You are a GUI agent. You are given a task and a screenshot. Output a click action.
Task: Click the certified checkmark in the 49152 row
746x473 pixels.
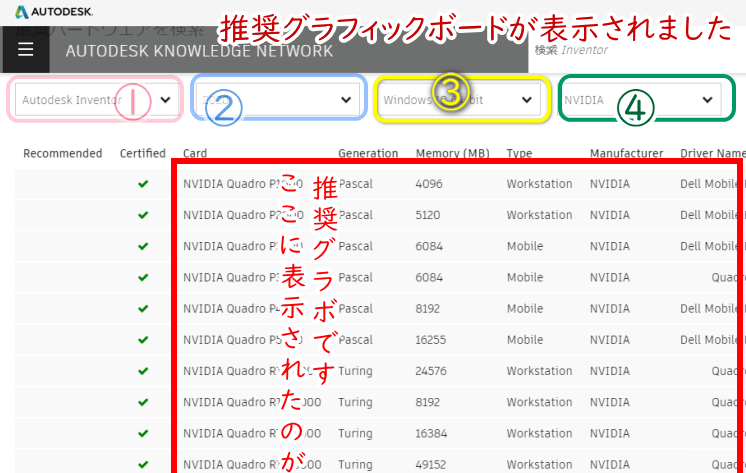pos(143,464)
